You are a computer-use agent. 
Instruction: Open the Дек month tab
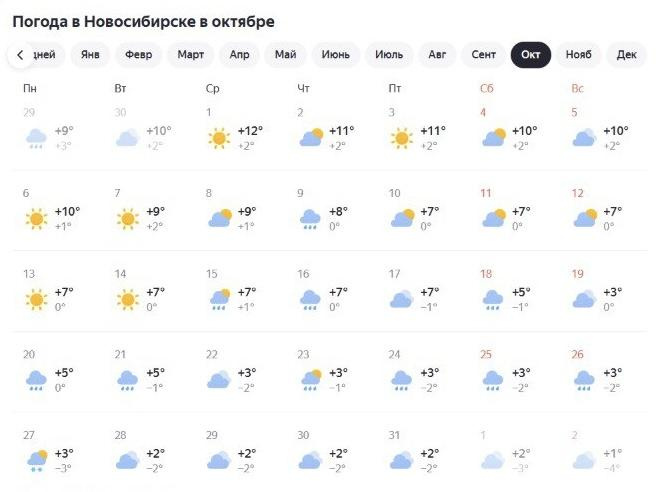(x=627, y=54)
